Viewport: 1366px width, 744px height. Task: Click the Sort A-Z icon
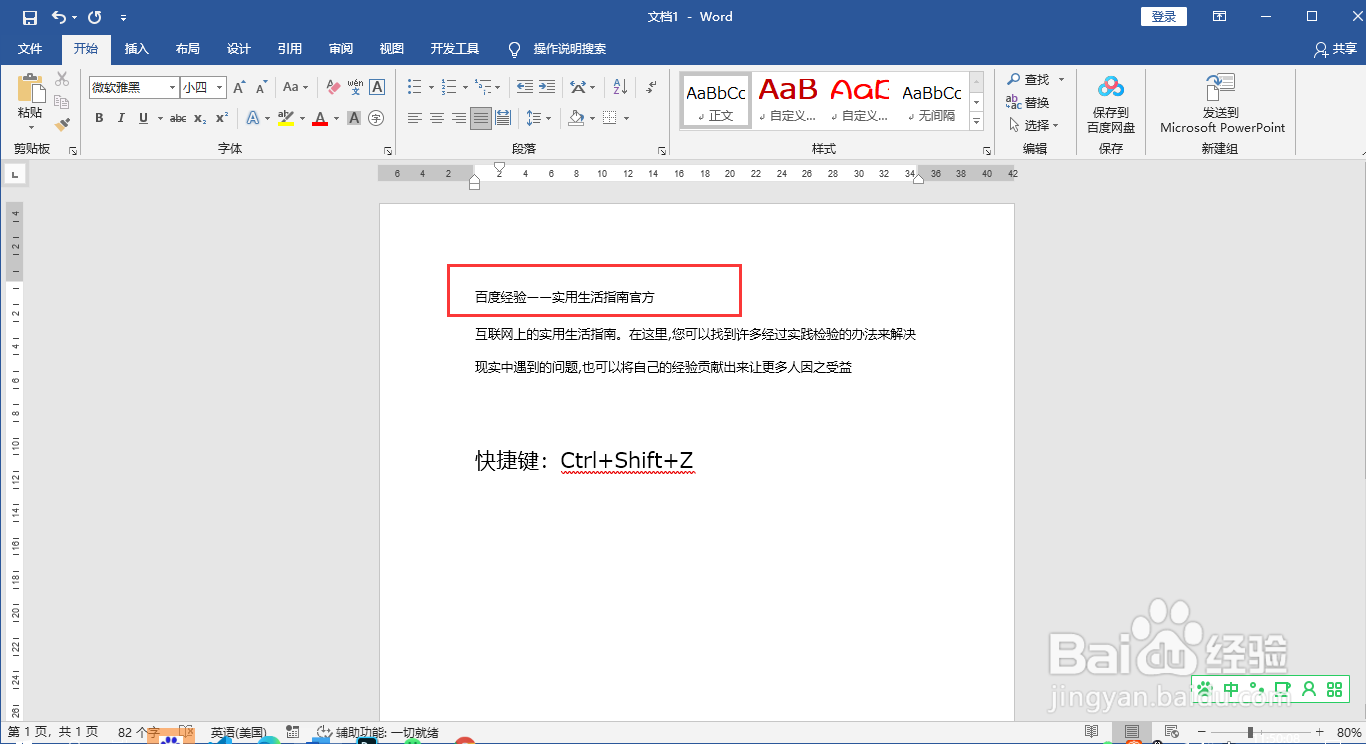620,88
